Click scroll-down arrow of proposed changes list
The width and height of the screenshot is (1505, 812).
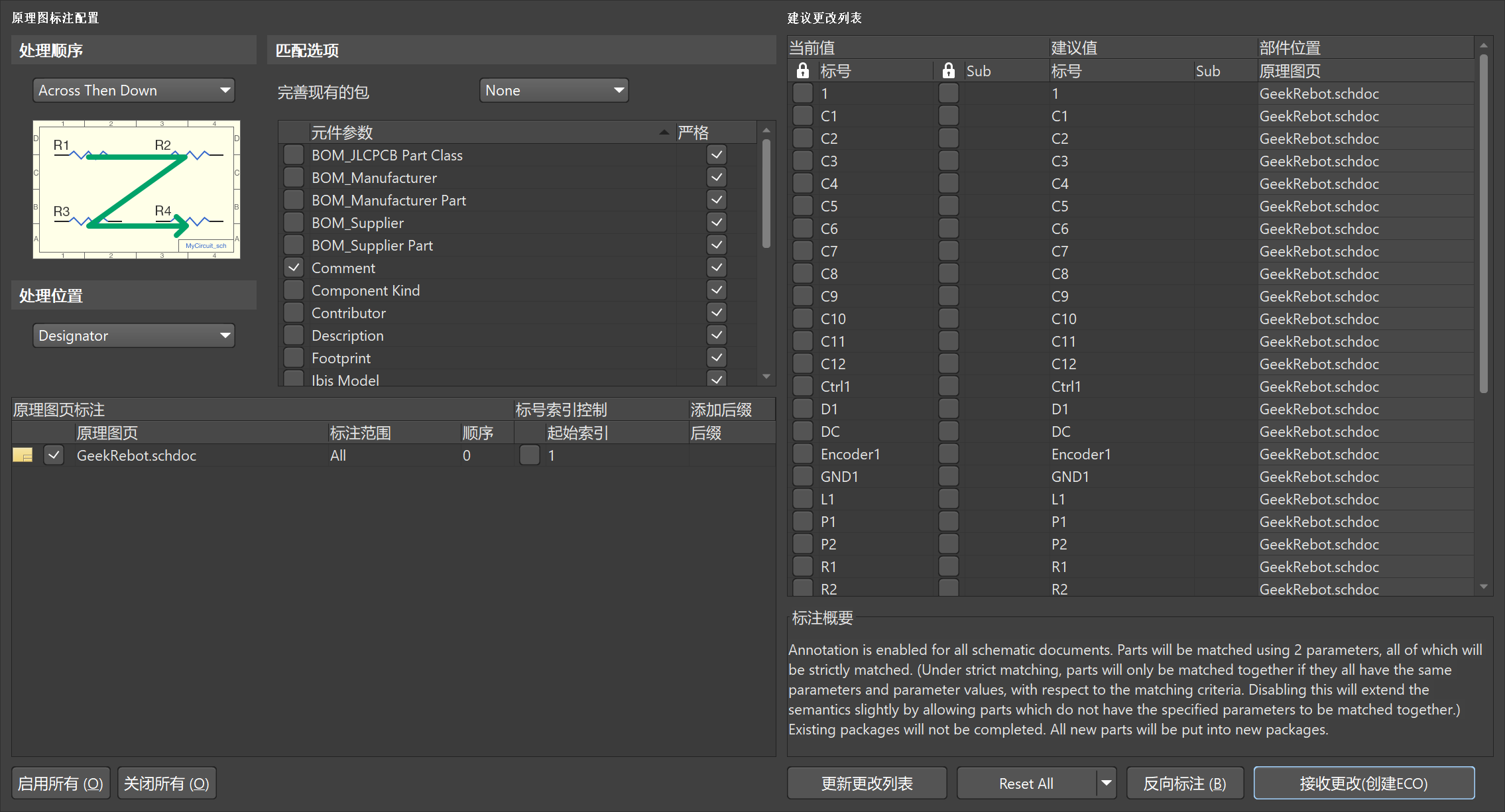pyautogui.click(x=1484, y=587)
